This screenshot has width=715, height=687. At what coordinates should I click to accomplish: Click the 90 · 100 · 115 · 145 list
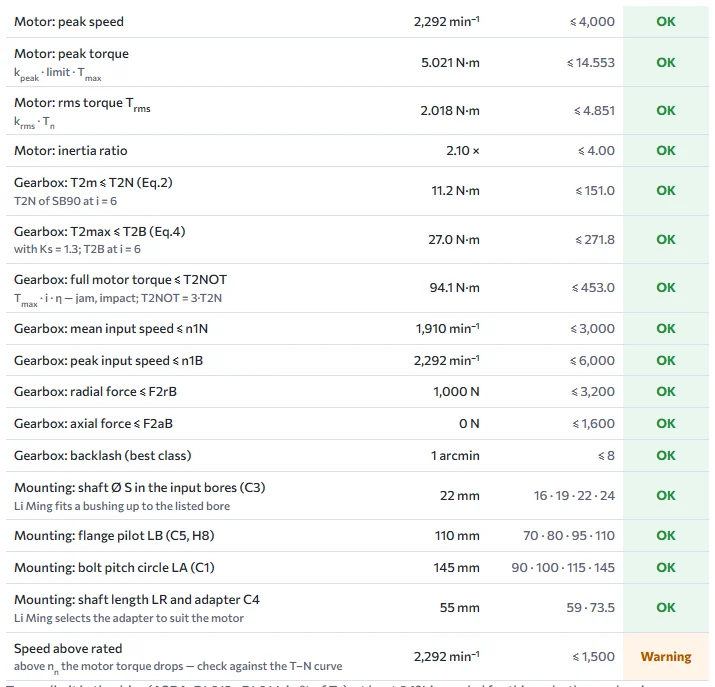(x=563, y=568)
